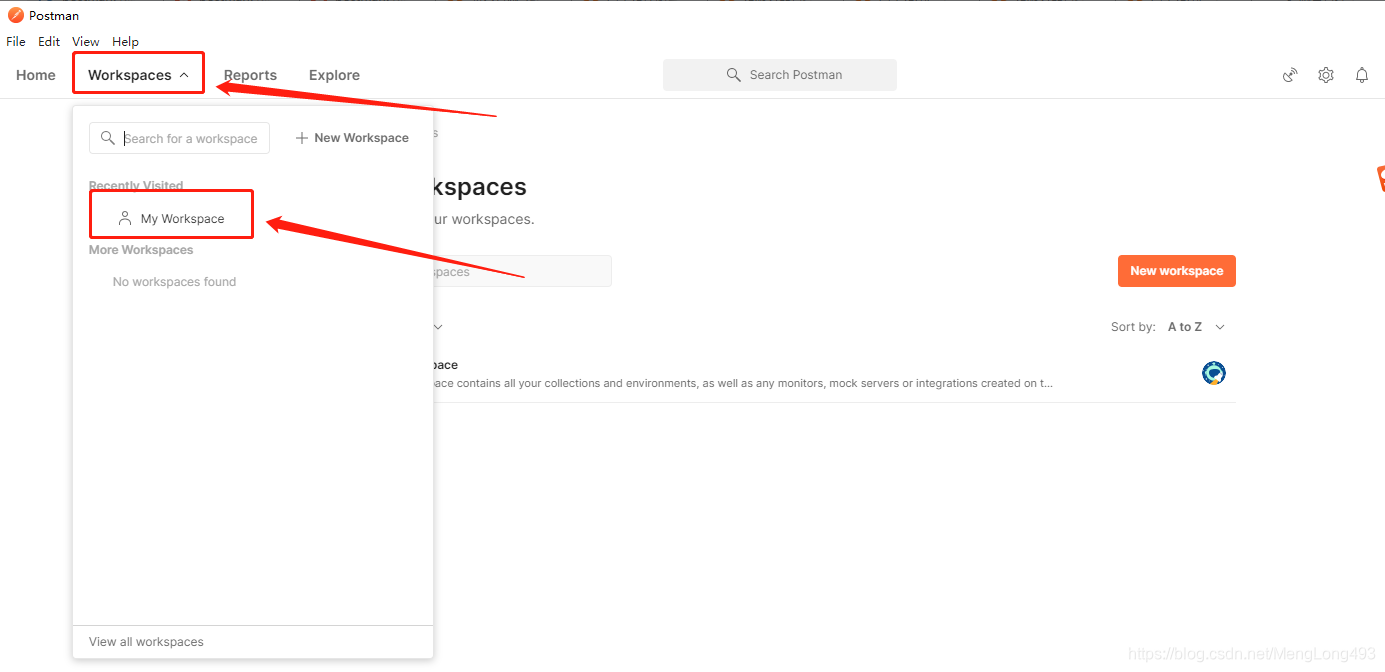The image size is (1385, 672).
Task: Switch to the Explore tab
Action: [x=334, y=75]
